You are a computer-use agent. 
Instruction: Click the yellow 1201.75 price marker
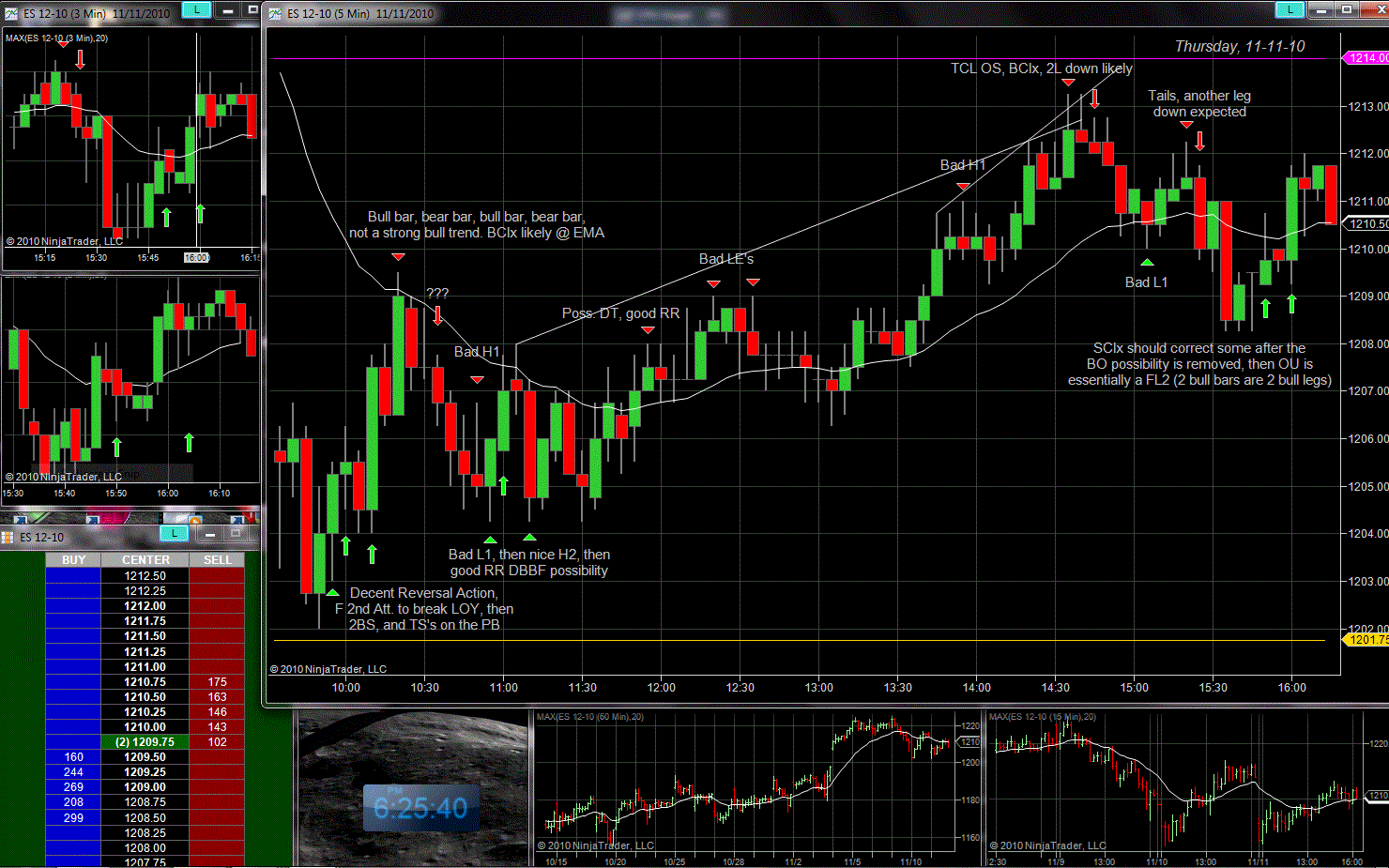coord(1366,640)
